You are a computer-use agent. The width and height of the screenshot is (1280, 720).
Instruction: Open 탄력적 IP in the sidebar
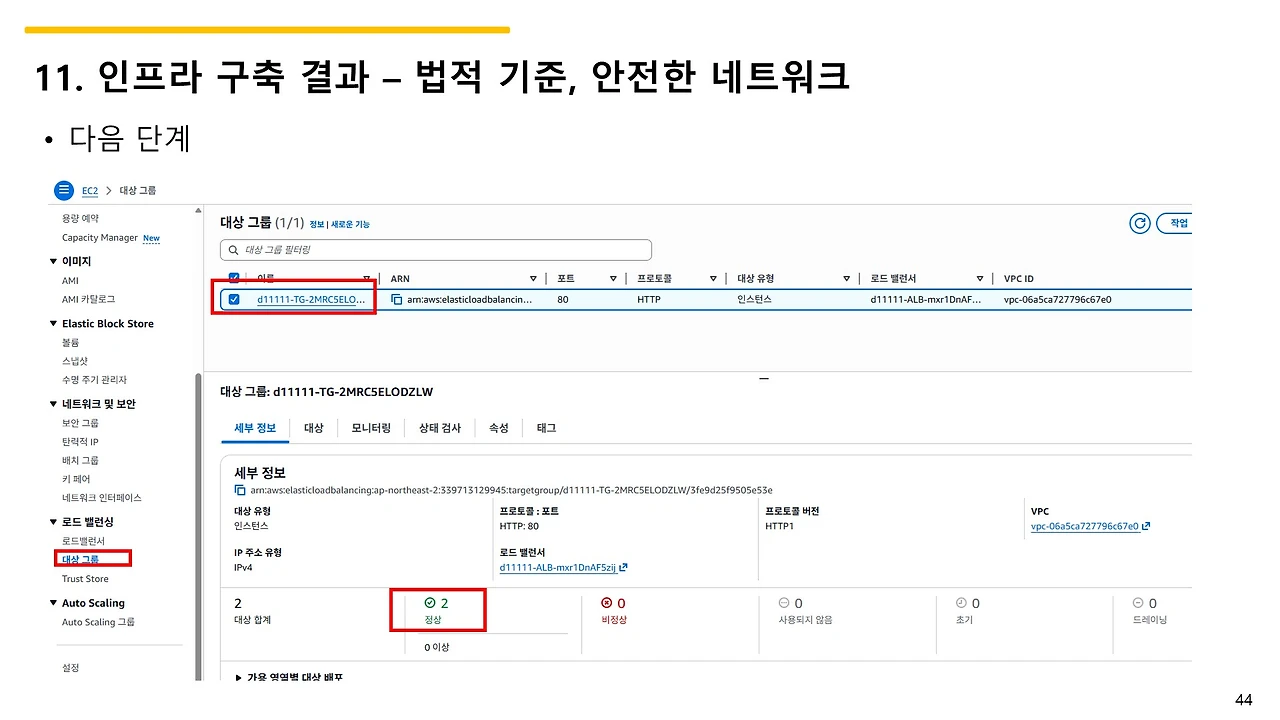(x=80, y=442)
